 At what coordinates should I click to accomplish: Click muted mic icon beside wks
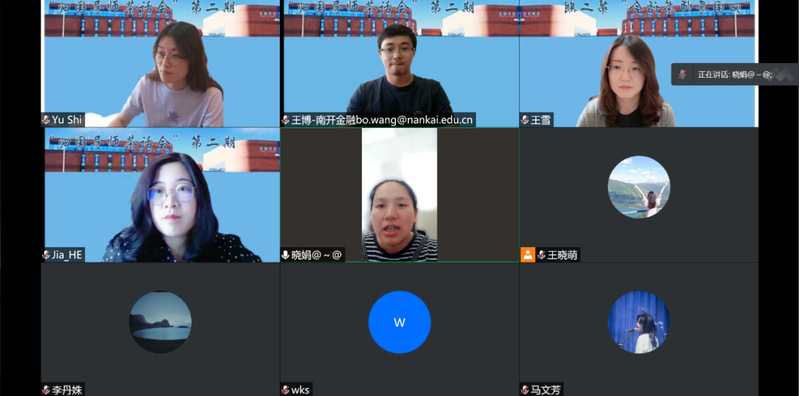point(286,390)
